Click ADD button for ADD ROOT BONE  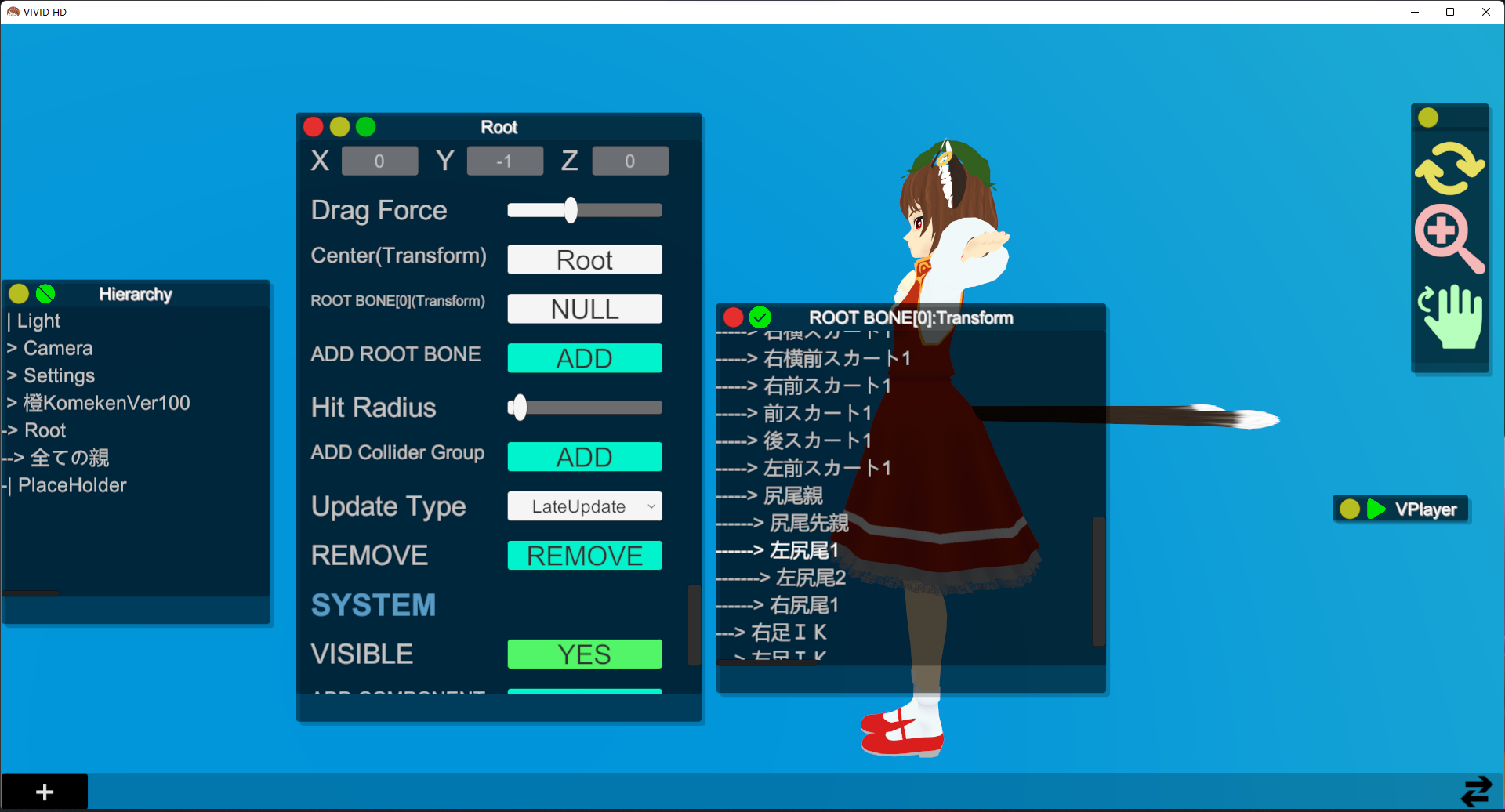click(585, 358)
